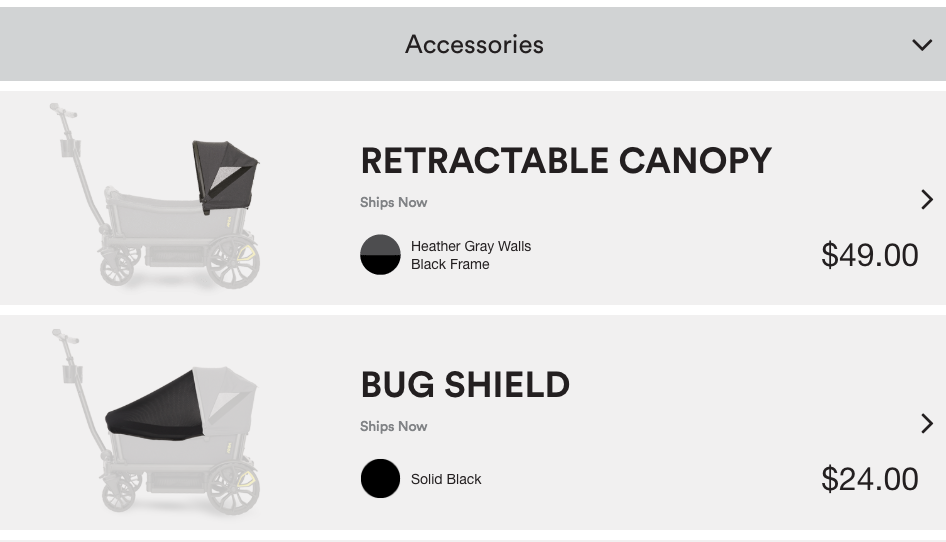946x542 pixels.
Task: Click Heather Gray Walls Black Frame label
Action: 471,255
